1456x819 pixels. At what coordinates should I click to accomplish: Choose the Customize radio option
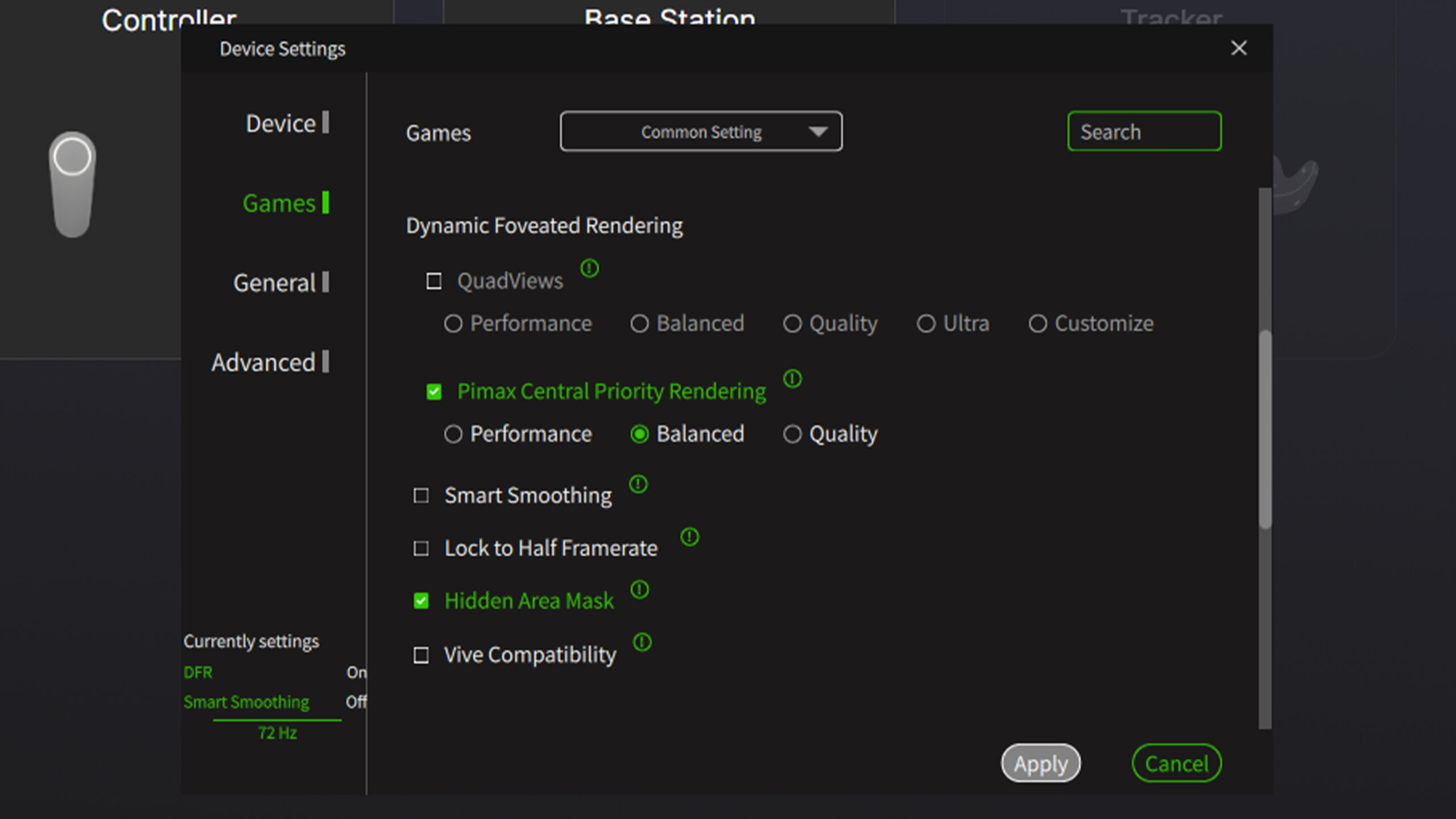point(1038,324)
